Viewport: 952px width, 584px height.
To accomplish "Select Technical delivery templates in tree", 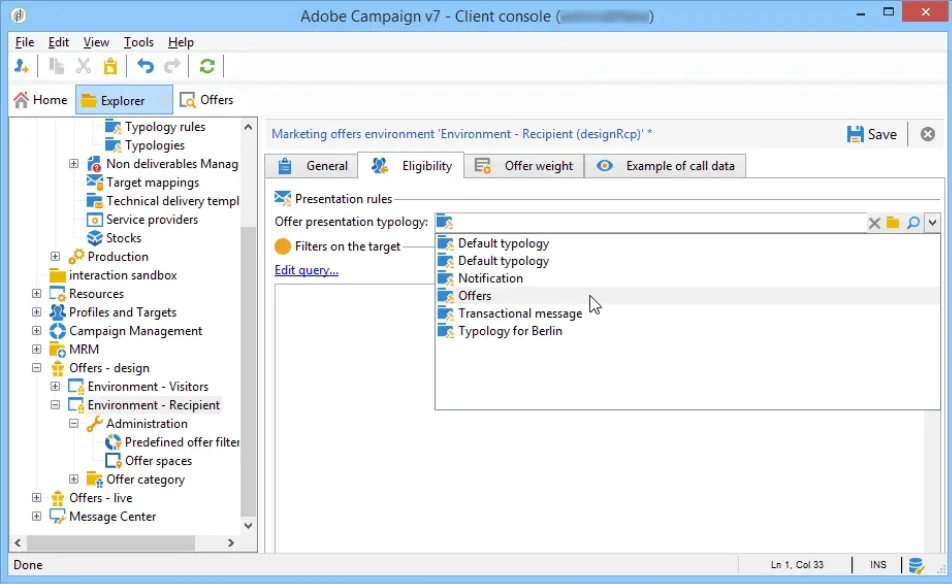I will pyautogui.click(x=172, y=201).
